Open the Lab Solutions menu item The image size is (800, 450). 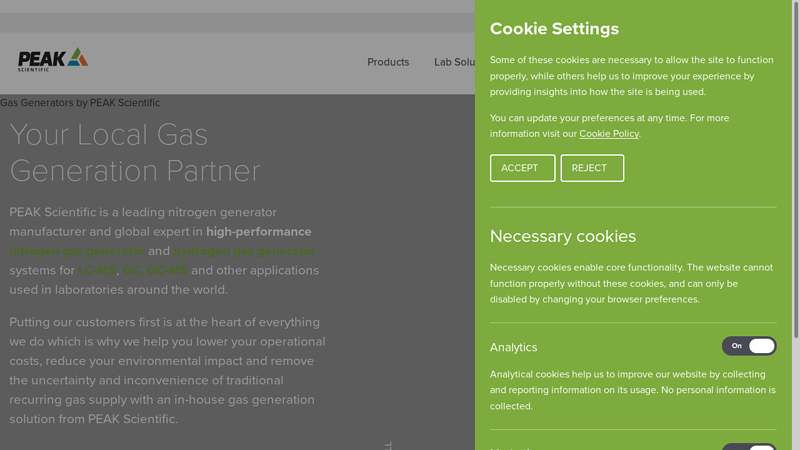454,62
